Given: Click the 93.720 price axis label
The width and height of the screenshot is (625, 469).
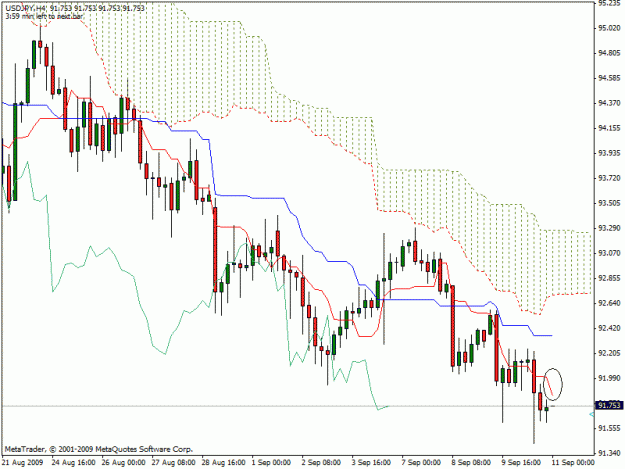Looking at the screenshot, I should (609, 178).
